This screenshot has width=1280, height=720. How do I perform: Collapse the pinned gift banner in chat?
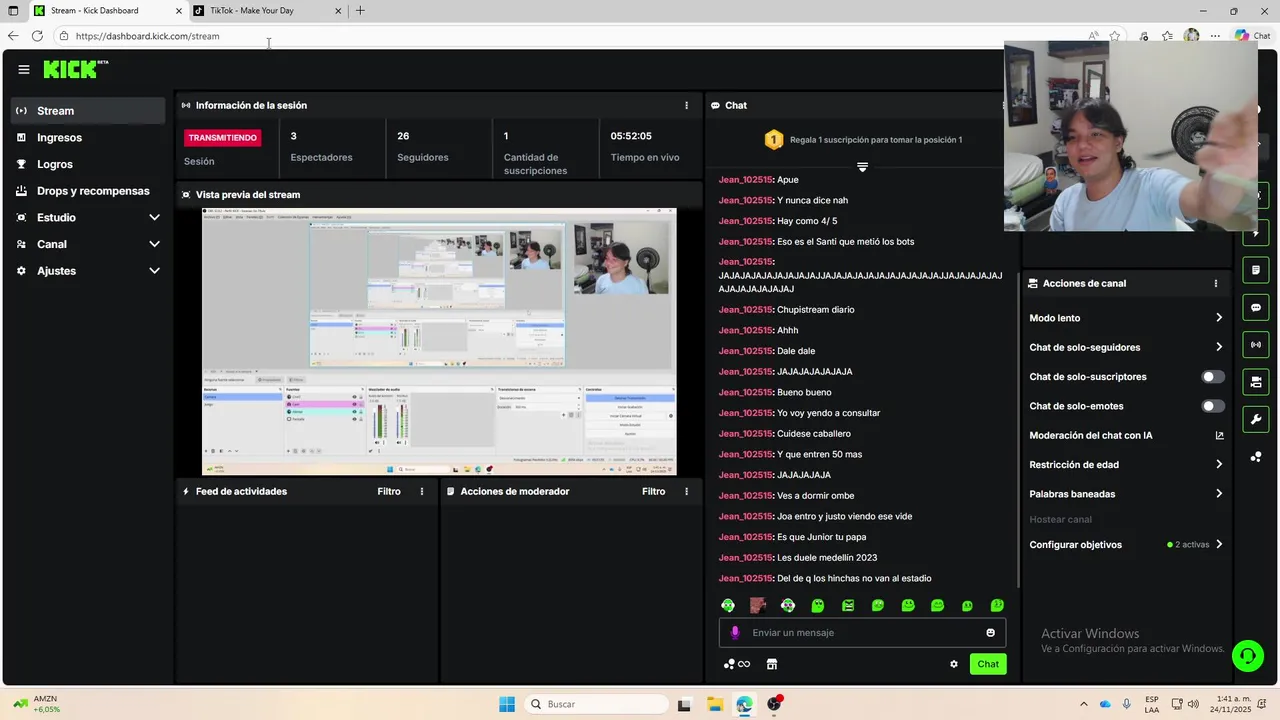[x=862, y=167]
